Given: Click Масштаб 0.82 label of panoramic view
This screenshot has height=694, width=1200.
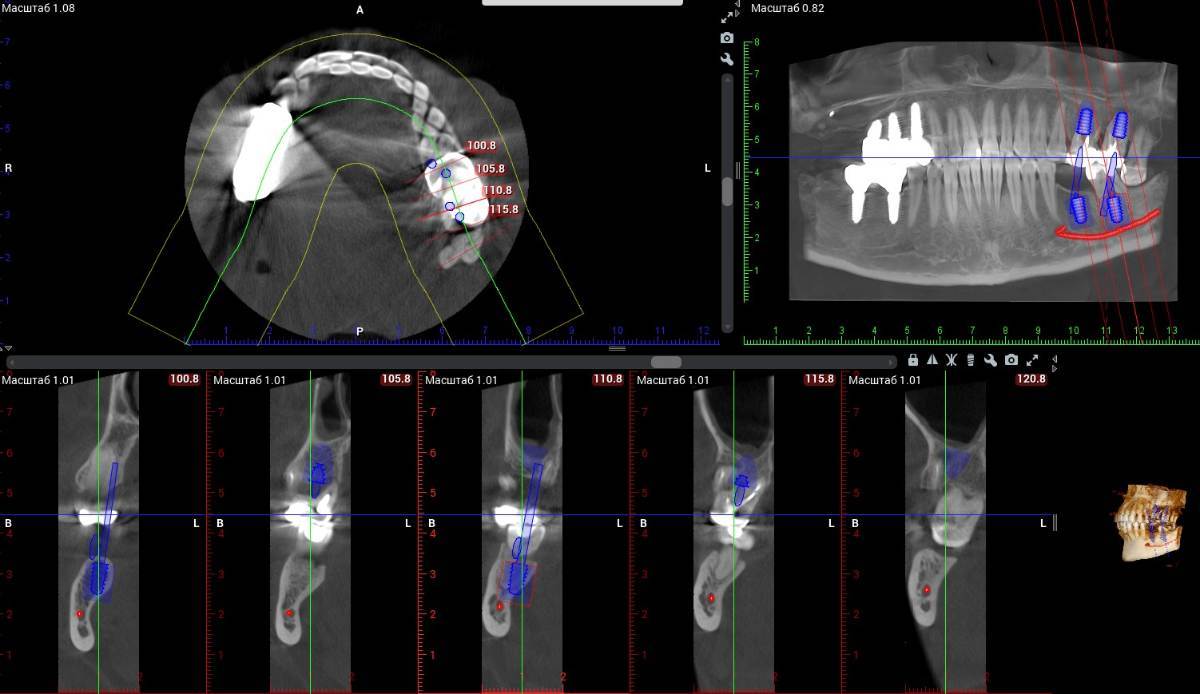Looking at the screenshot, I should (x=786, y=8).
